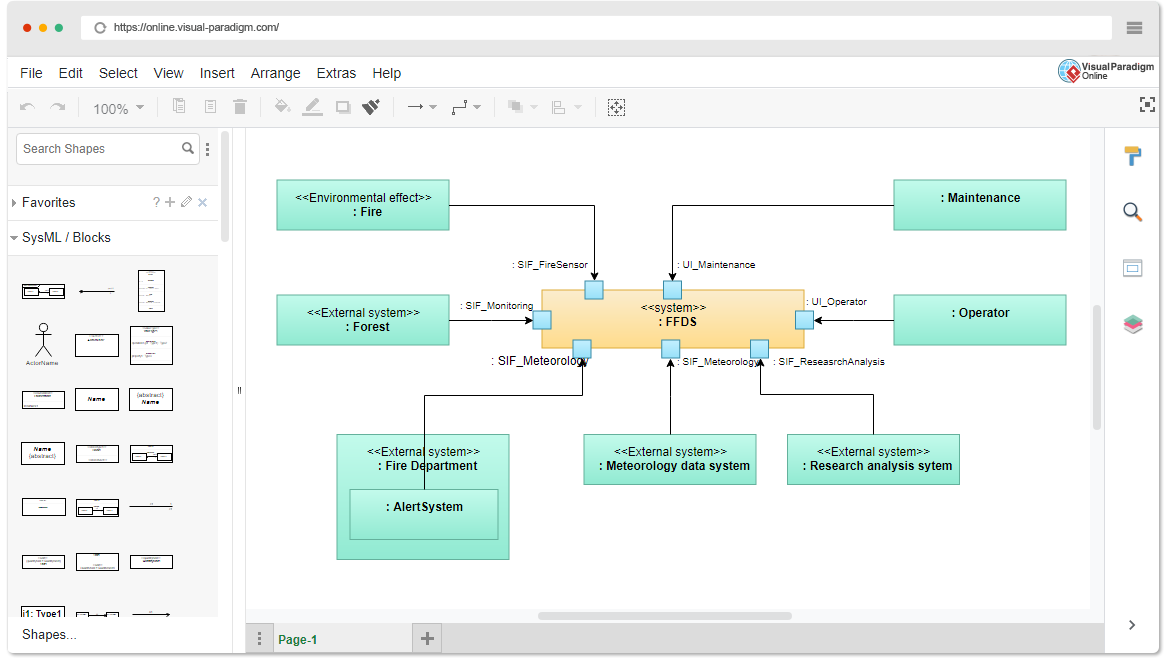Image resolution: width=1170 pixels, height=665 pixels.
Task: Delete selection using the trash icon
Action: click(x=239, y=107)
